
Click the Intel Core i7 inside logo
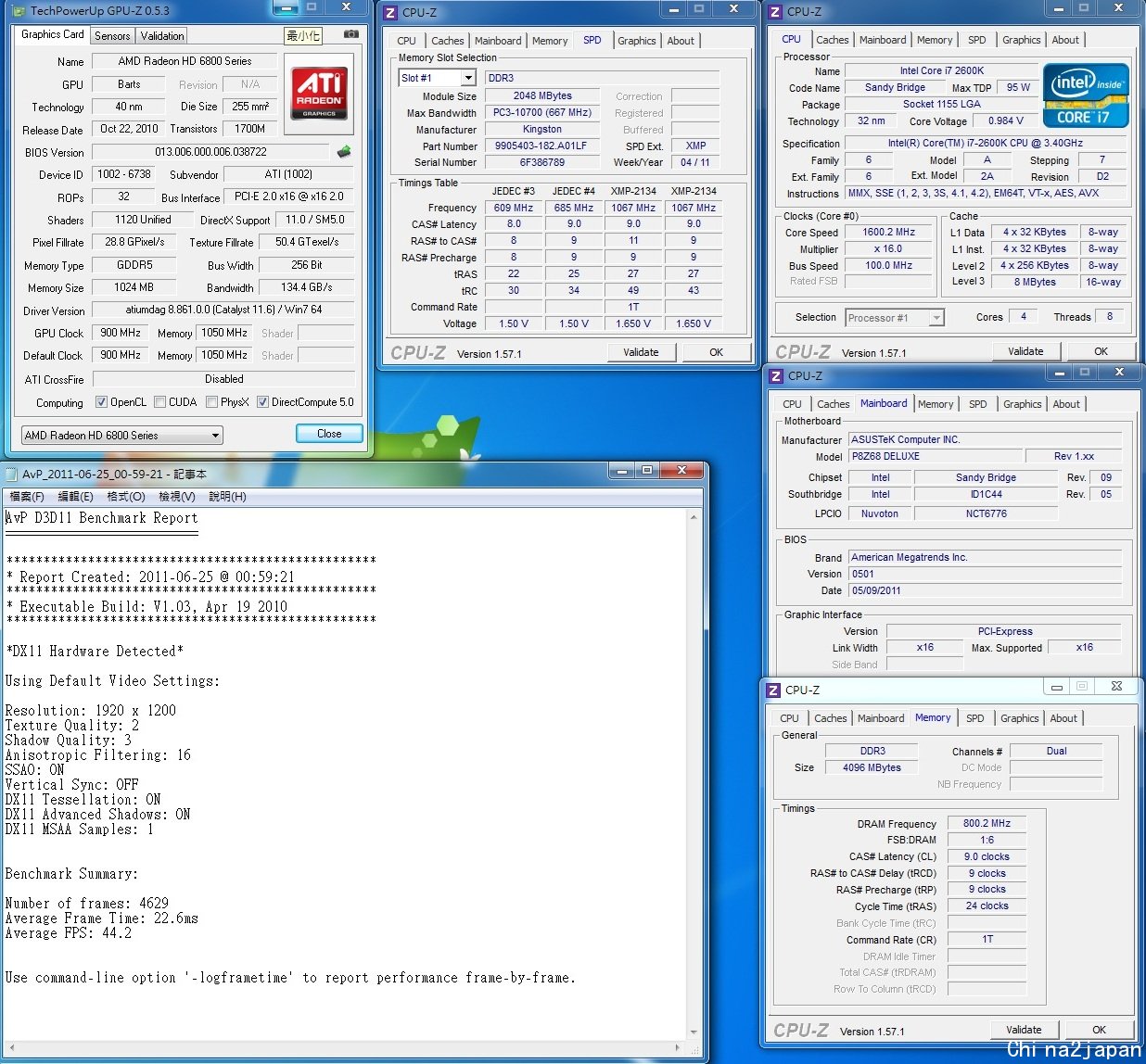pos(1086,95)
